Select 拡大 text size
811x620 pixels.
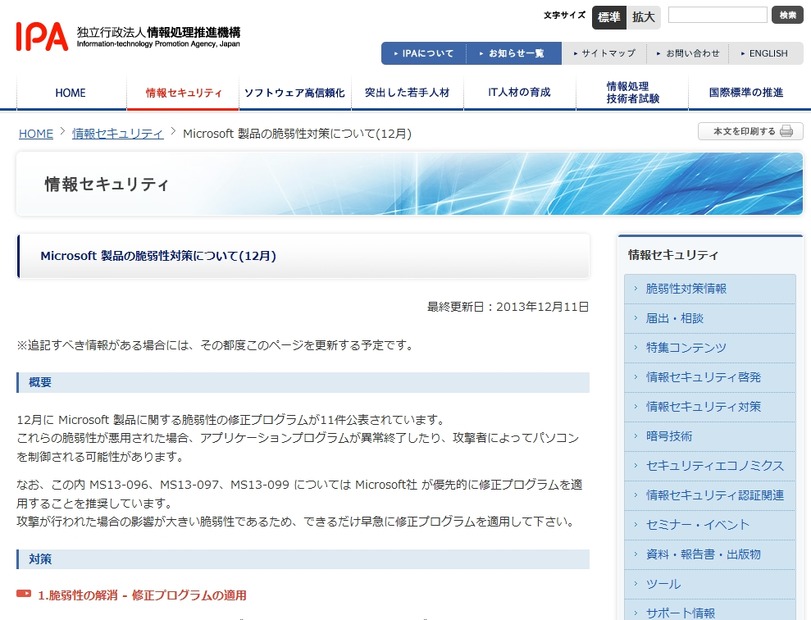tap(643, 17)
